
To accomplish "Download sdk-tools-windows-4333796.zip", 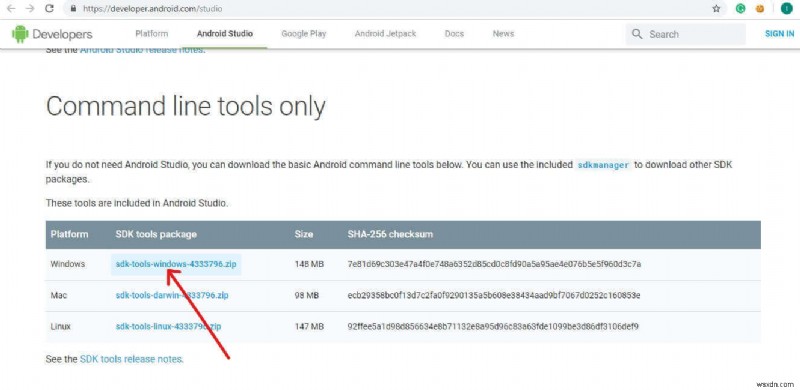I will click(176, 264).
